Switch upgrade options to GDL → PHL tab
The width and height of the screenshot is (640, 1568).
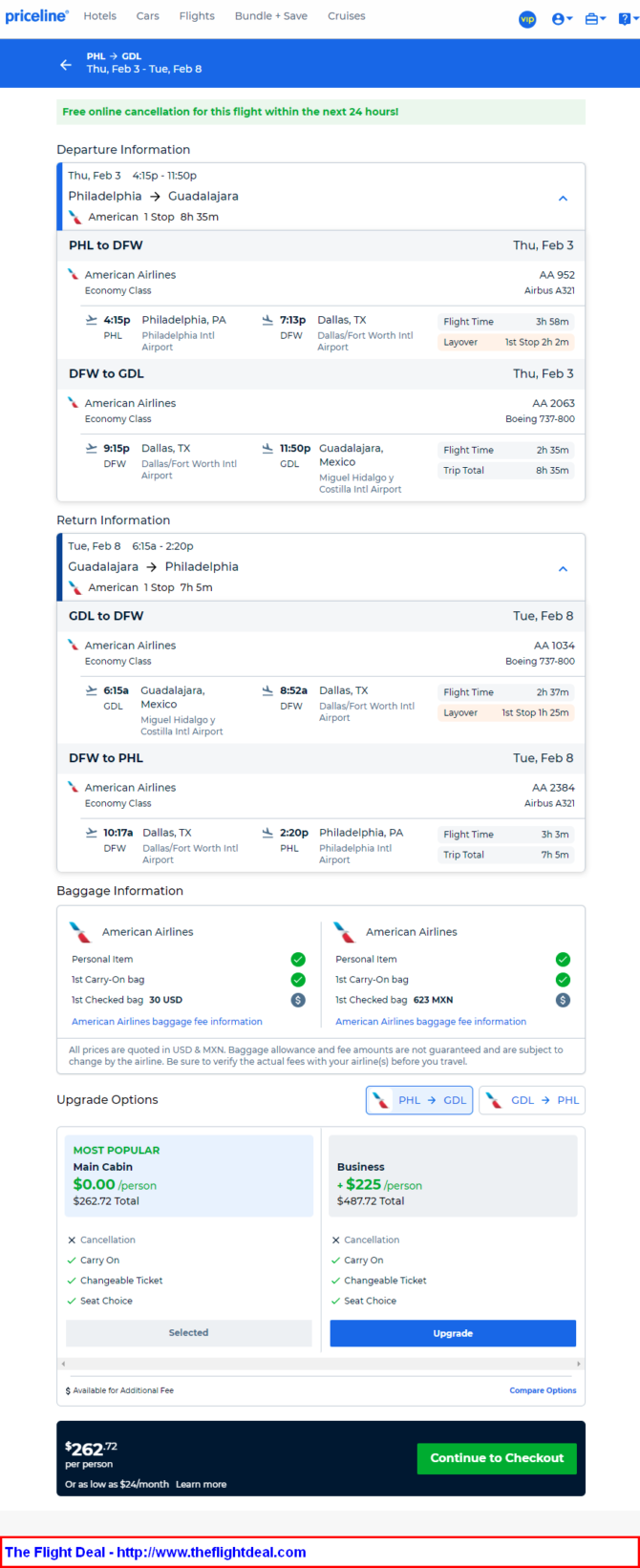click(532, 1100)
